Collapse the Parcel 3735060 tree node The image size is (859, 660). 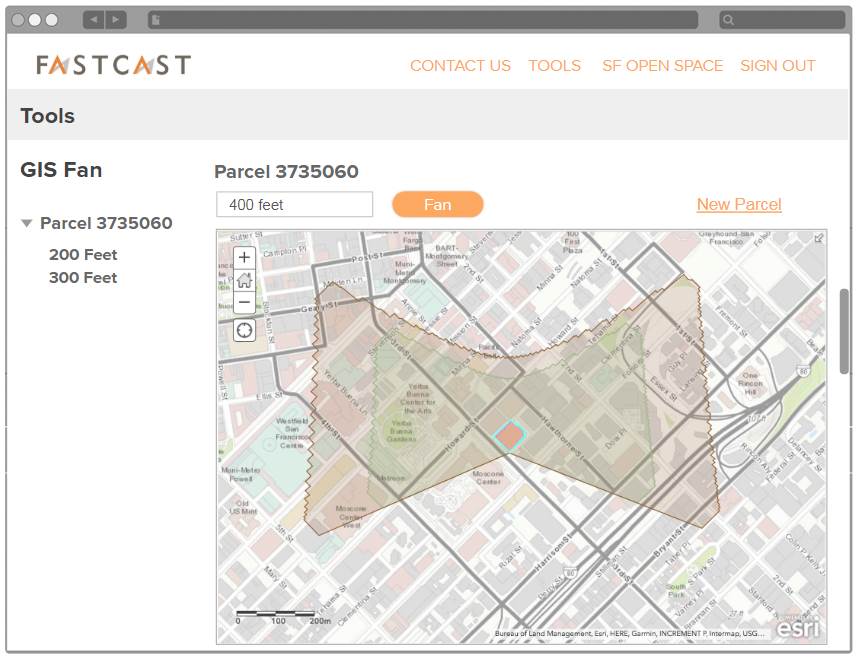click(26, 223)
